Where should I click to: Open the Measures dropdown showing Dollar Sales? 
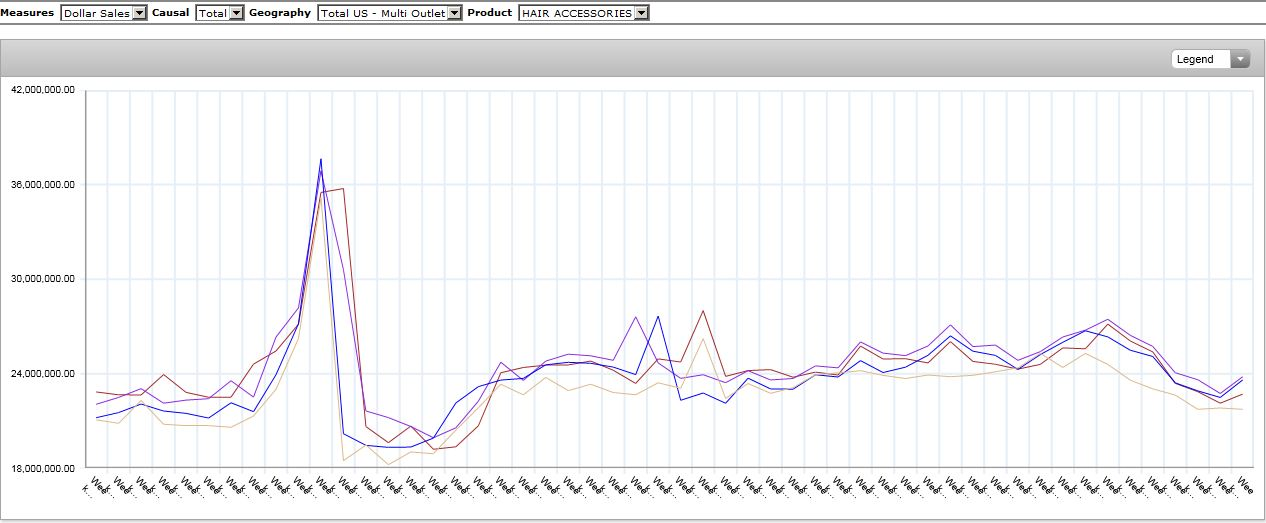pyautogui.click(x=104, y=13)
